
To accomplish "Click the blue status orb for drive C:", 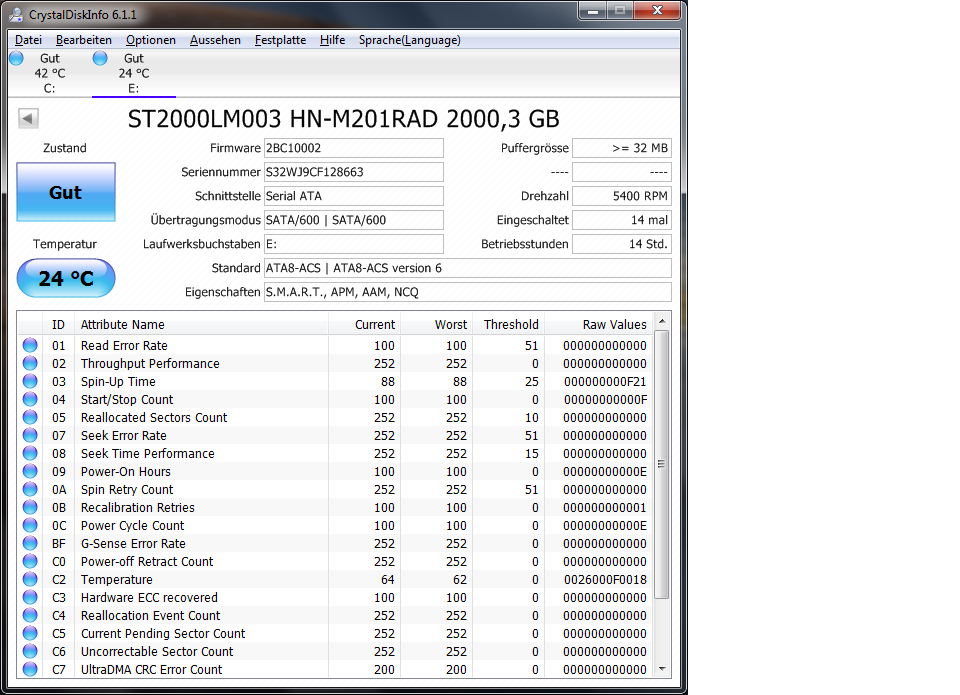I will click(17, 58).
